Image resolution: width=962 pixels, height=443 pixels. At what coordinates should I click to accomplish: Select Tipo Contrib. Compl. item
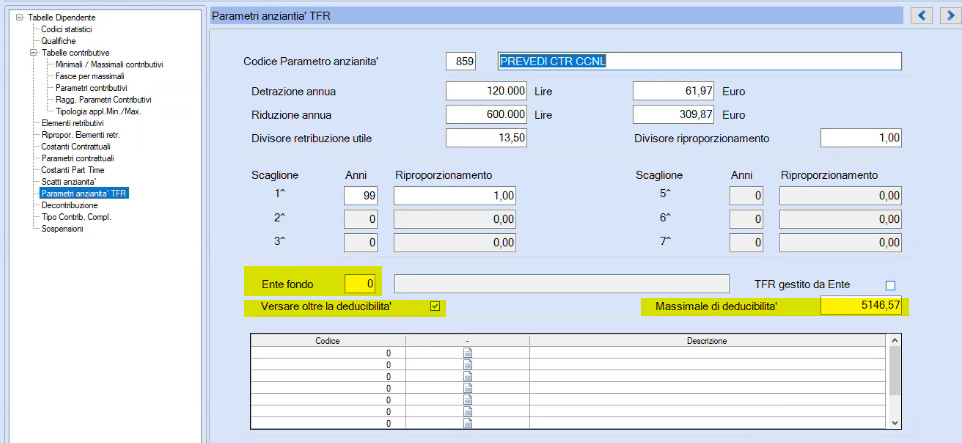76,217
